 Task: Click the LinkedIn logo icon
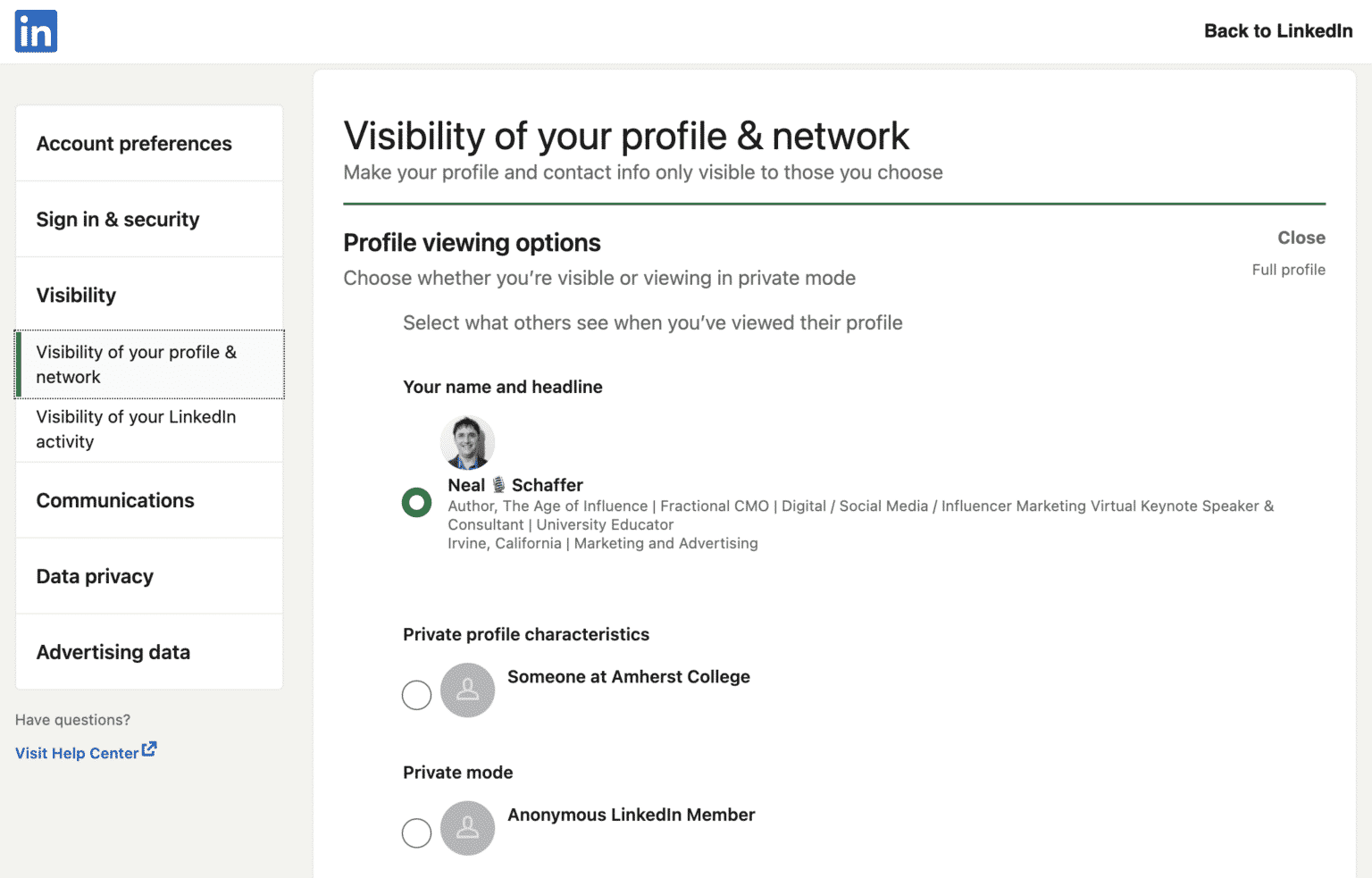pos(36,30)
